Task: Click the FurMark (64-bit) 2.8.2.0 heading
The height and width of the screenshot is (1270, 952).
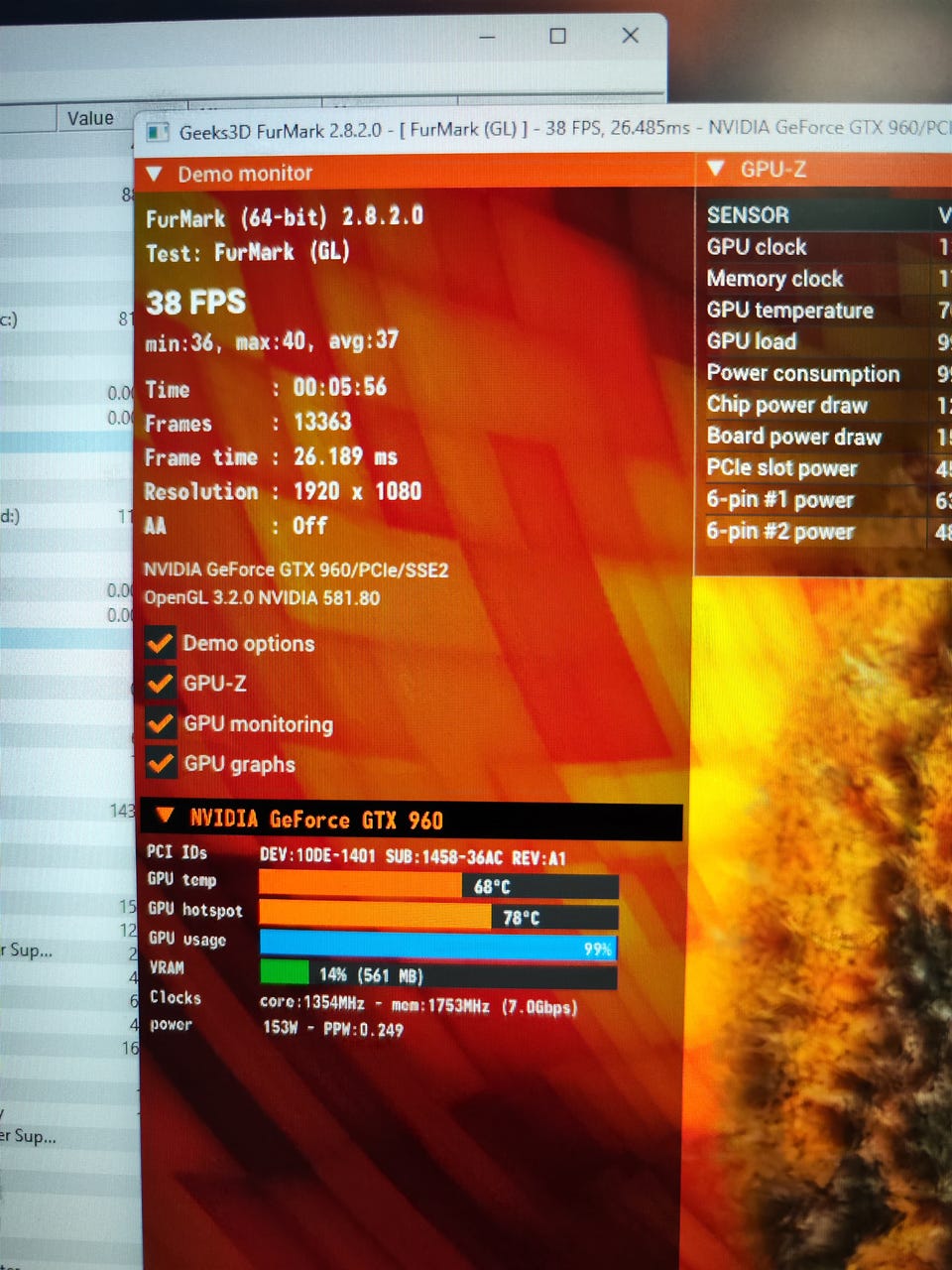Action: coord(285,217)
